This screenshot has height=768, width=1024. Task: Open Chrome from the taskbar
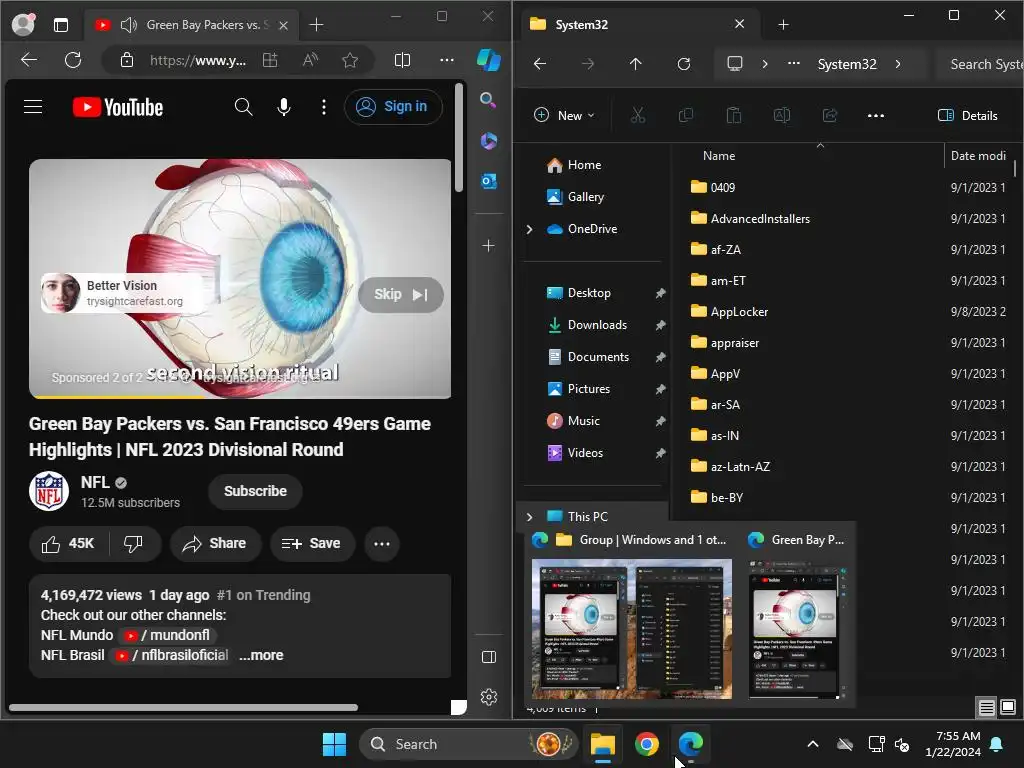pyautogui.click(x=646, y=744)
